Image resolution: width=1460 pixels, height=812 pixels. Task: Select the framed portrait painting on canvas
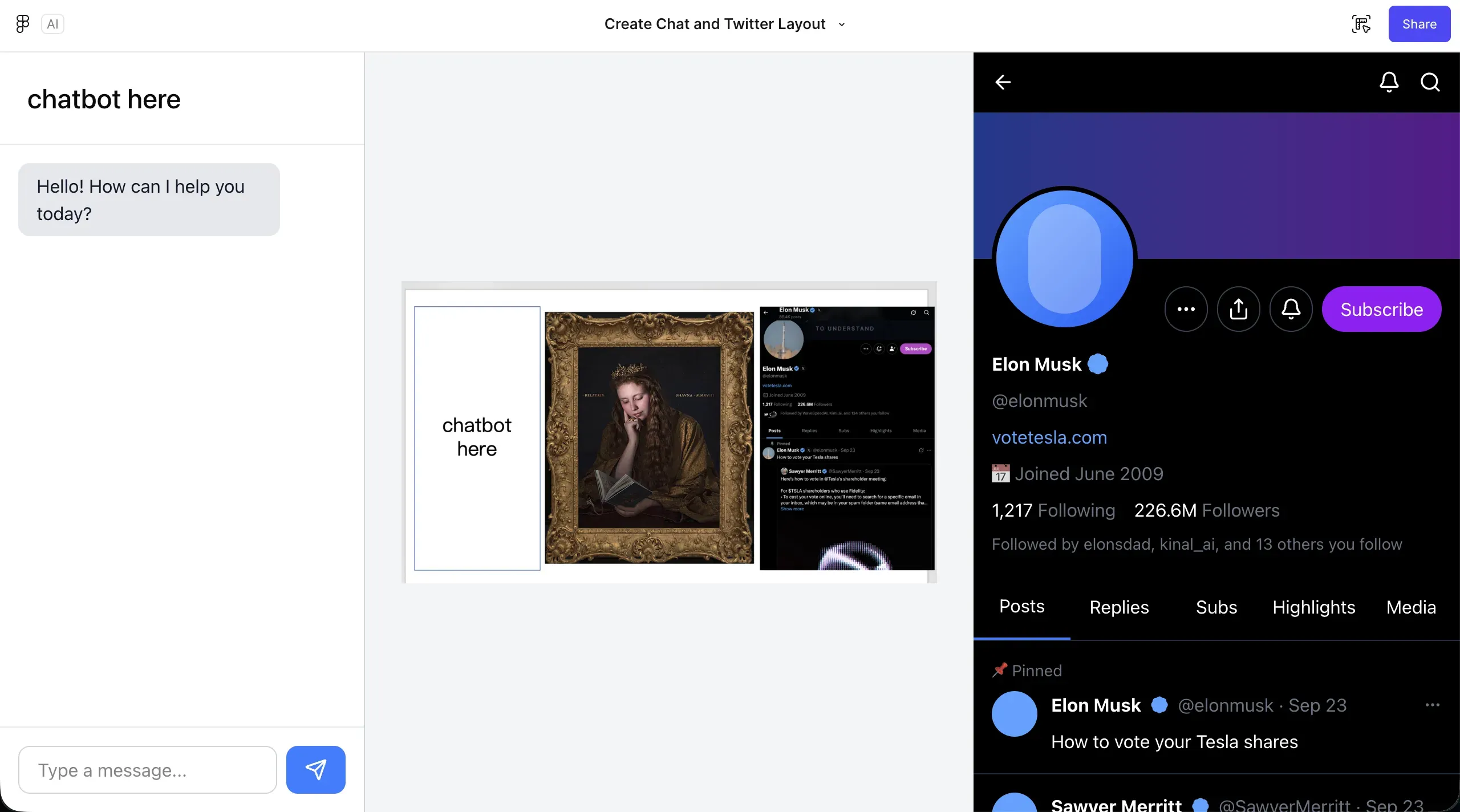(x=649, y=438)
